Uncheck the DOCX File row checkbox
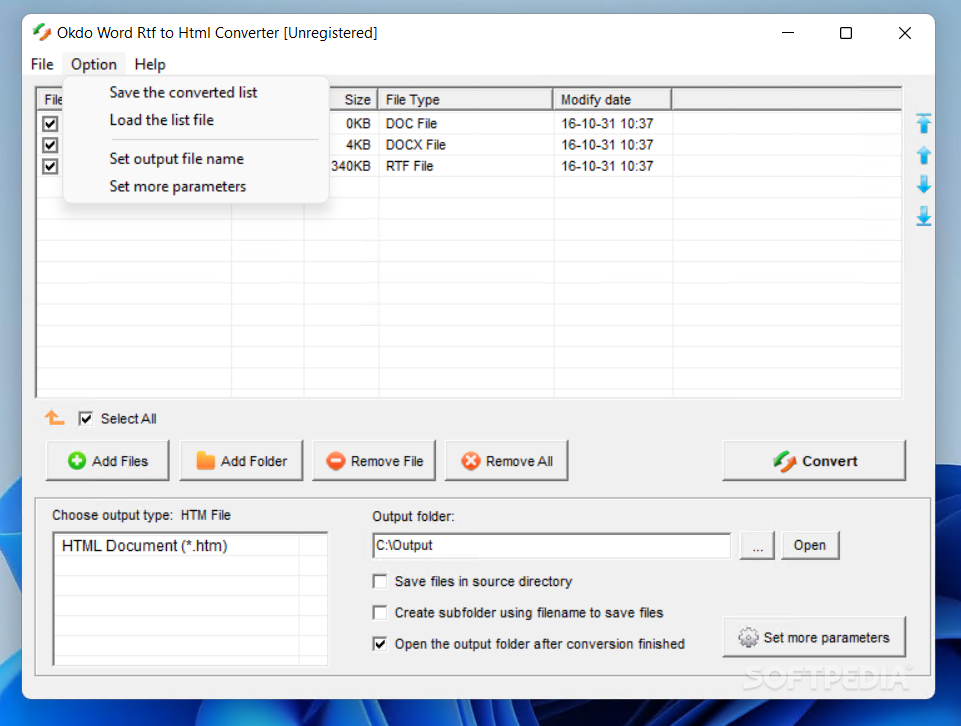Viewport: 961px width, 726px height. pos(50,145)
